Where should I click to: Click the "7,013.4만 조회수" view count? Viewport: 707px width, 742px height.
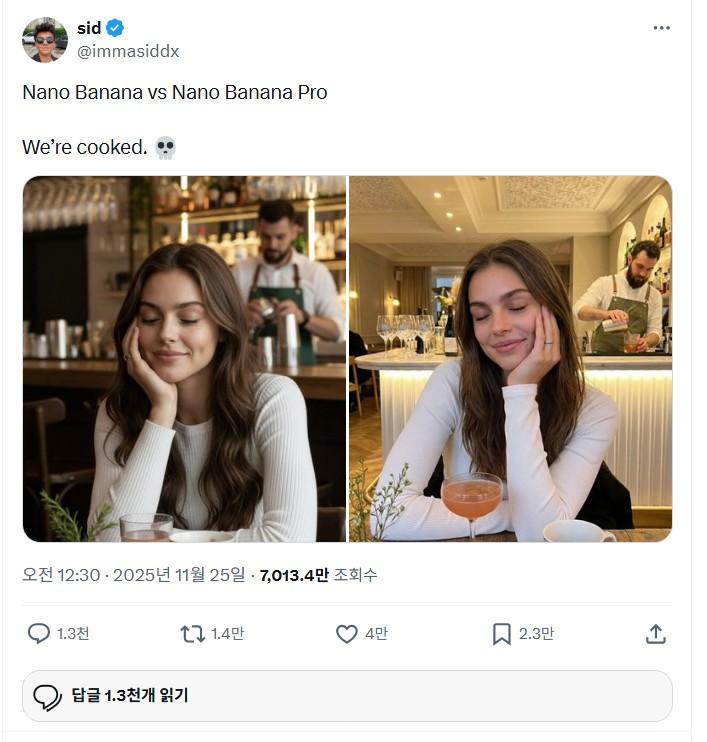(x=318, y=575)
